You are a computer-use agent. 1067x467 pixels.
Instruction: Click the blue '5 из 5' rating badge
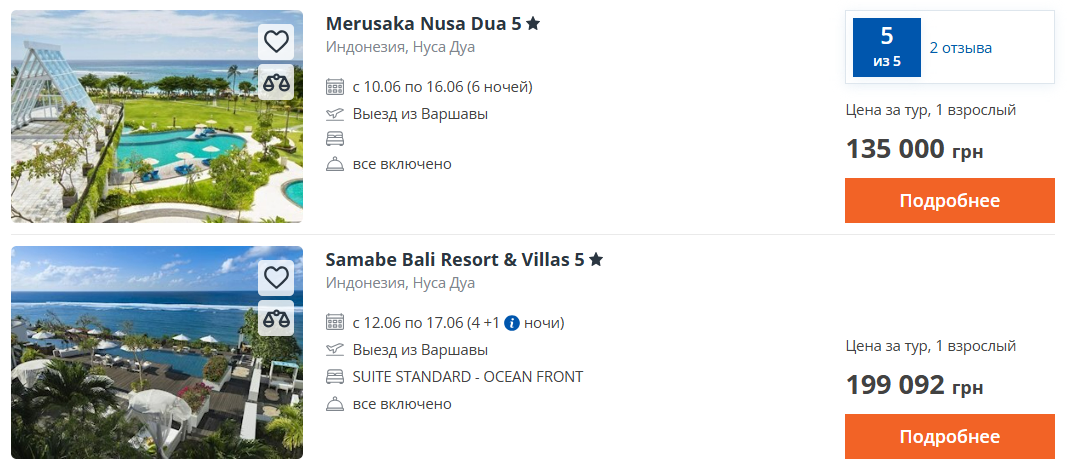(x=886, y=47)
